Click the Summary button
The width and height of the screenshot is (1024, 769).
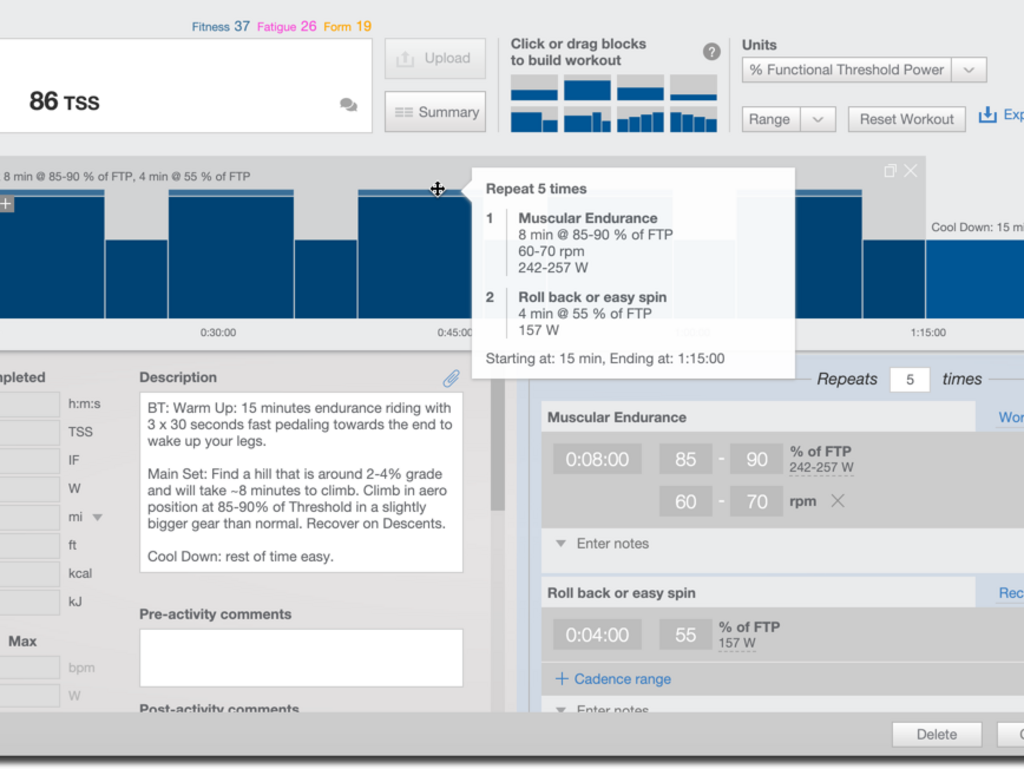[x=435, y=112]
